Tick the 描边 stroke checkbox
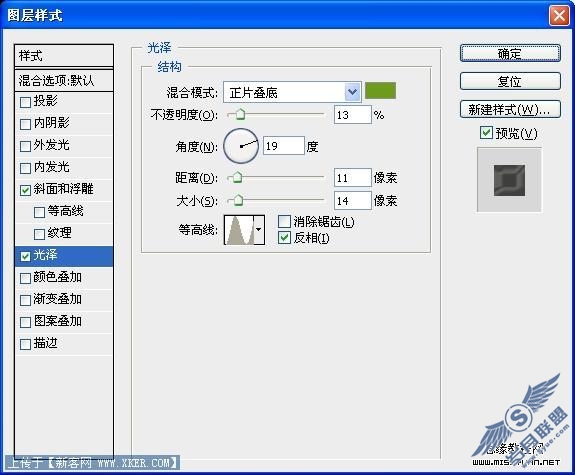 click(x=25, y=344)
